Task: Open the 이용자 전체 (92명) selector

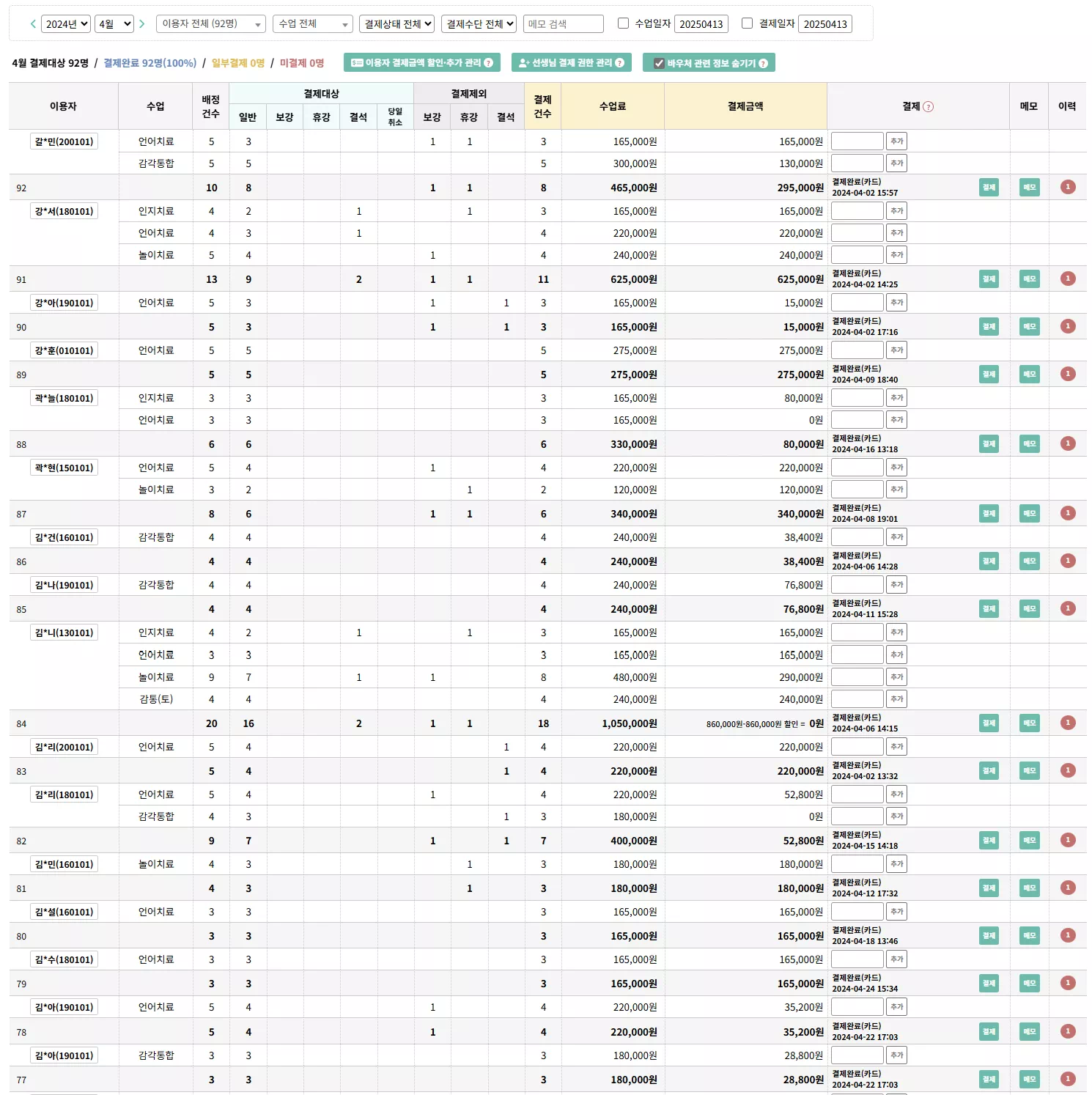Action: tap(210, 24)
